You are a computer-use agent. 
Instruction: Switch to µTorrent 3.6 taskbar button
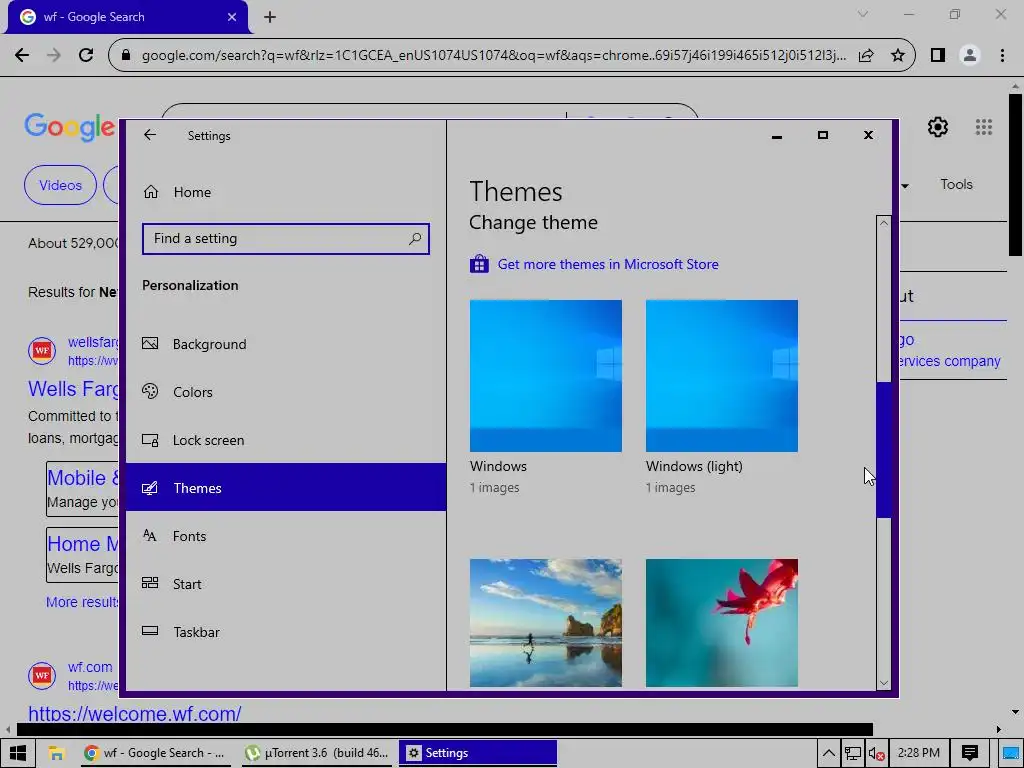coord(317,753)
